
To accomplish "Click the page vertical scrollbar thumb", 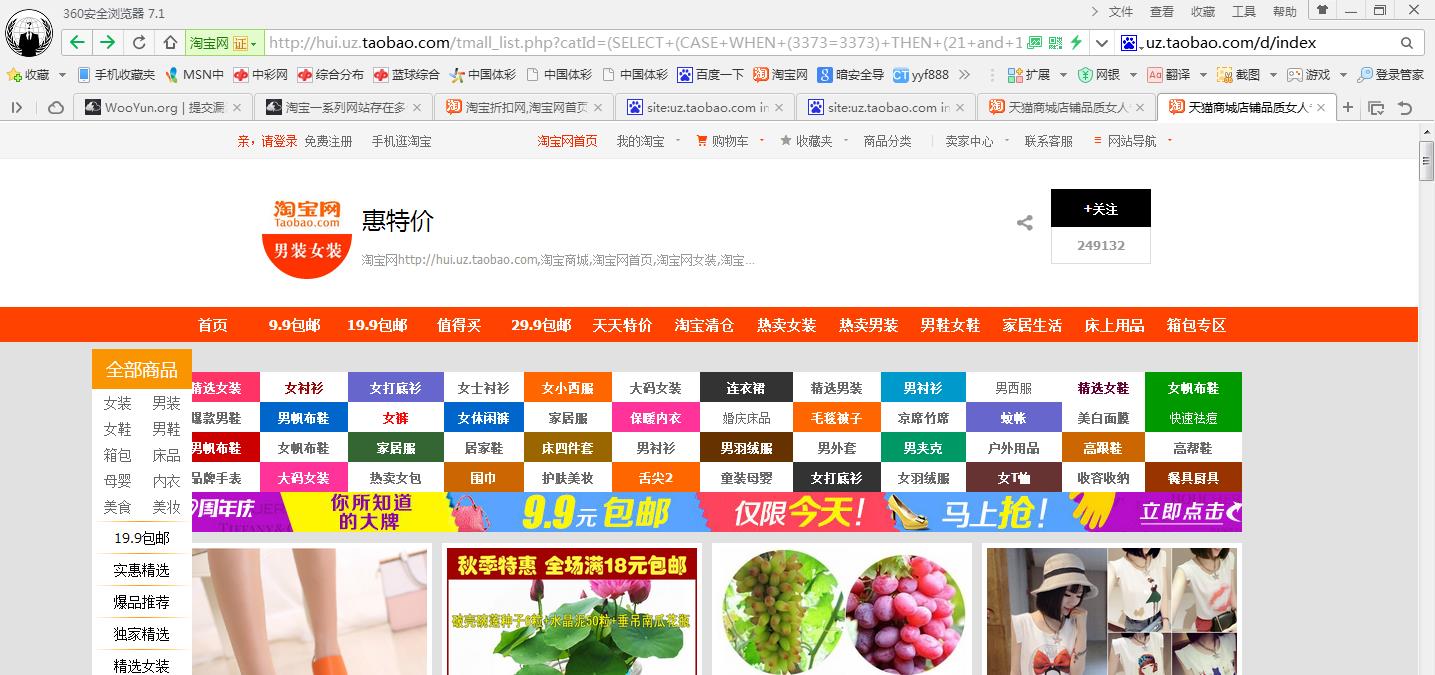I will (1427, 162).
